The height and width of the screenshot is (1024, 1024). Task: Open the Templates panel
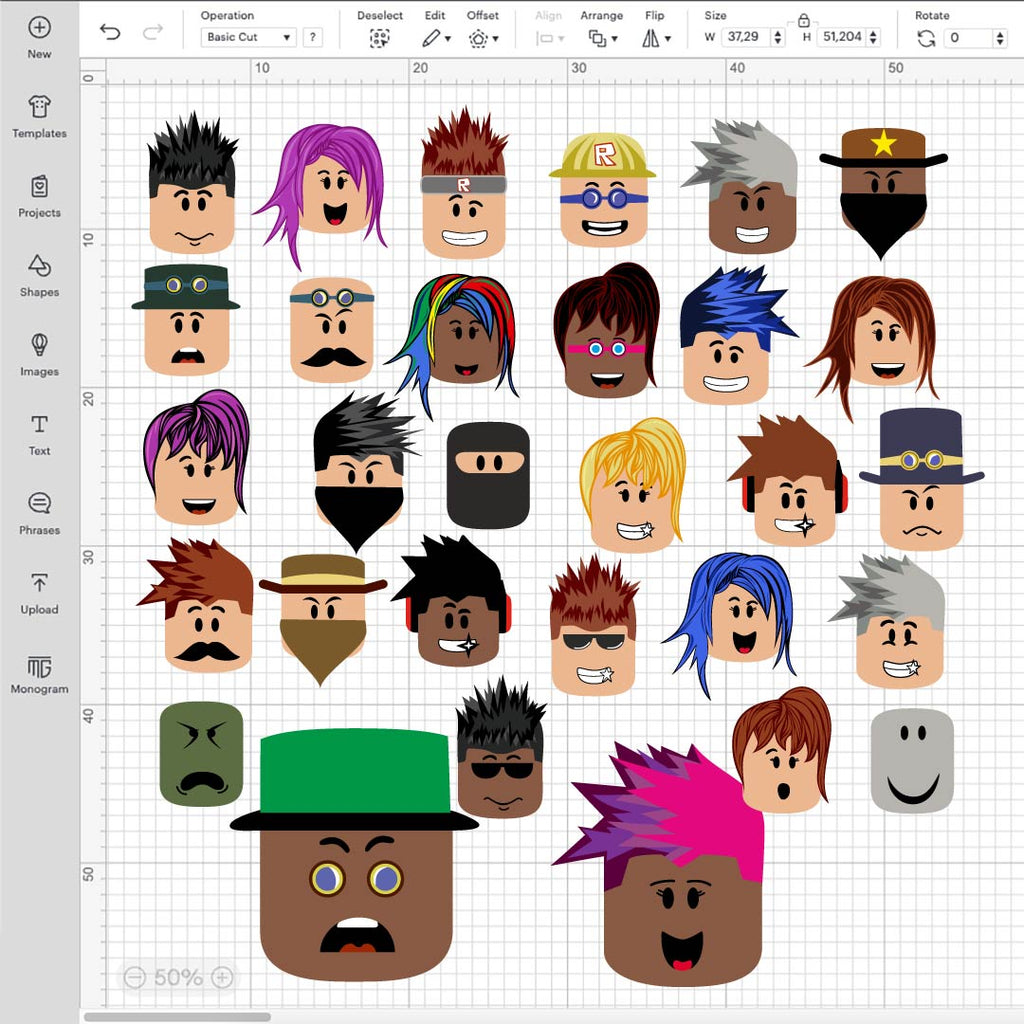click(x=39, y=108)
